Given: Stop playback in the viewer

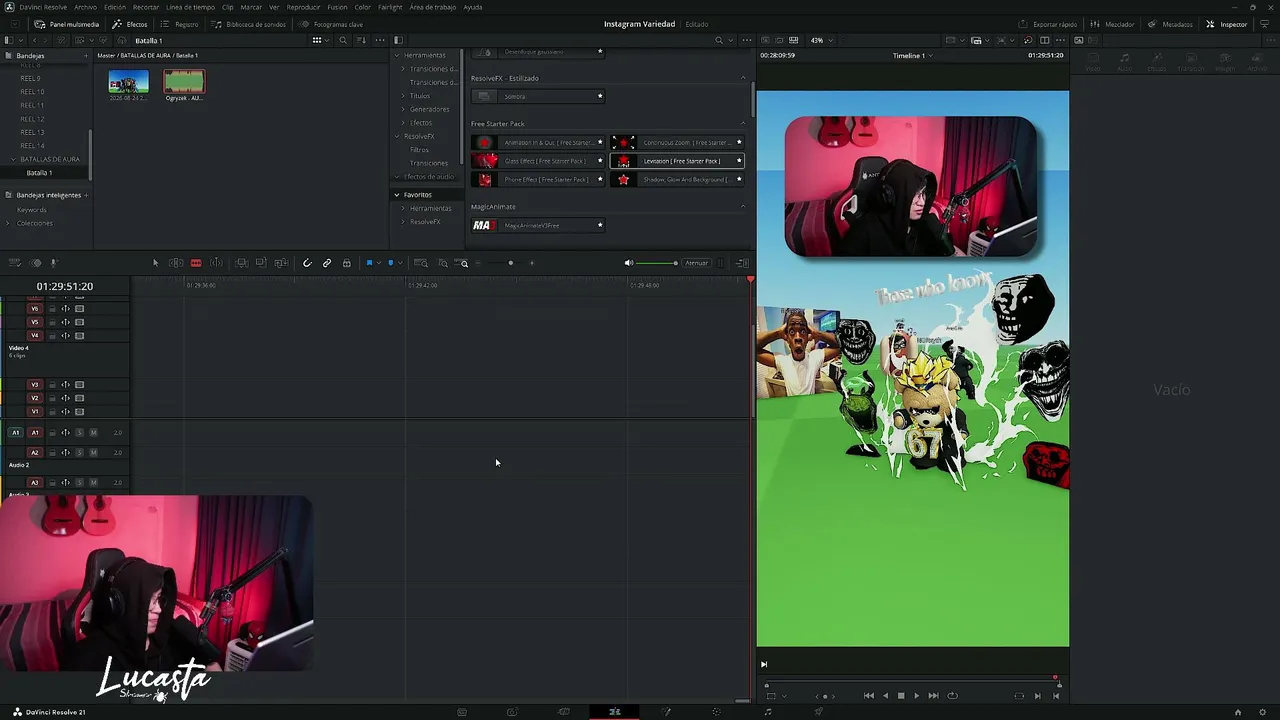Looking at the screenshot, I should (x=901, y=696).
